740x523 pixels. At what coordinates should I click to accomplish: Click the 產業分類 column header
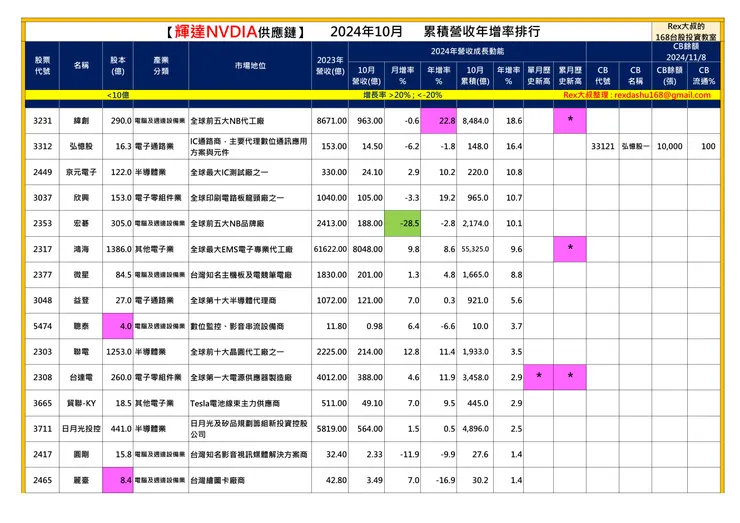click(x=161, y=66)
